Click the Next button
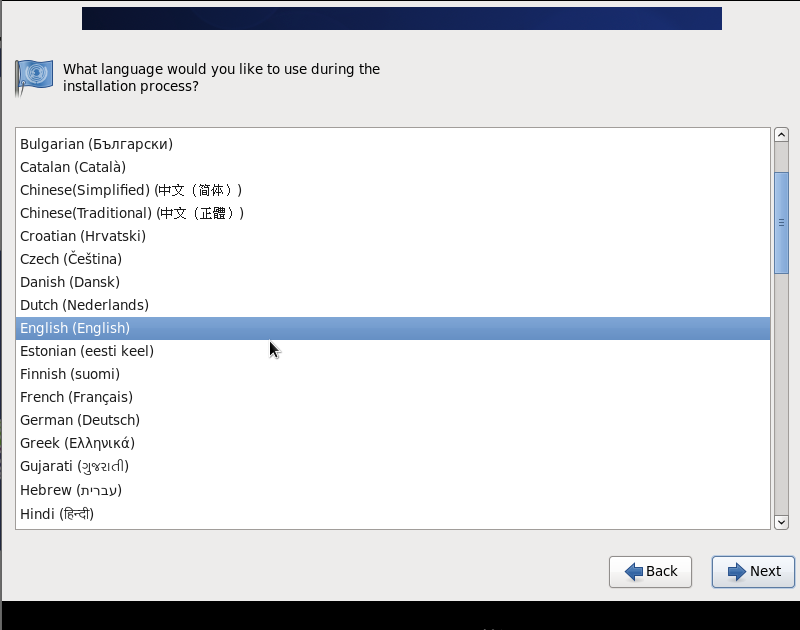 pyautogui.click(x=753, y=572)
